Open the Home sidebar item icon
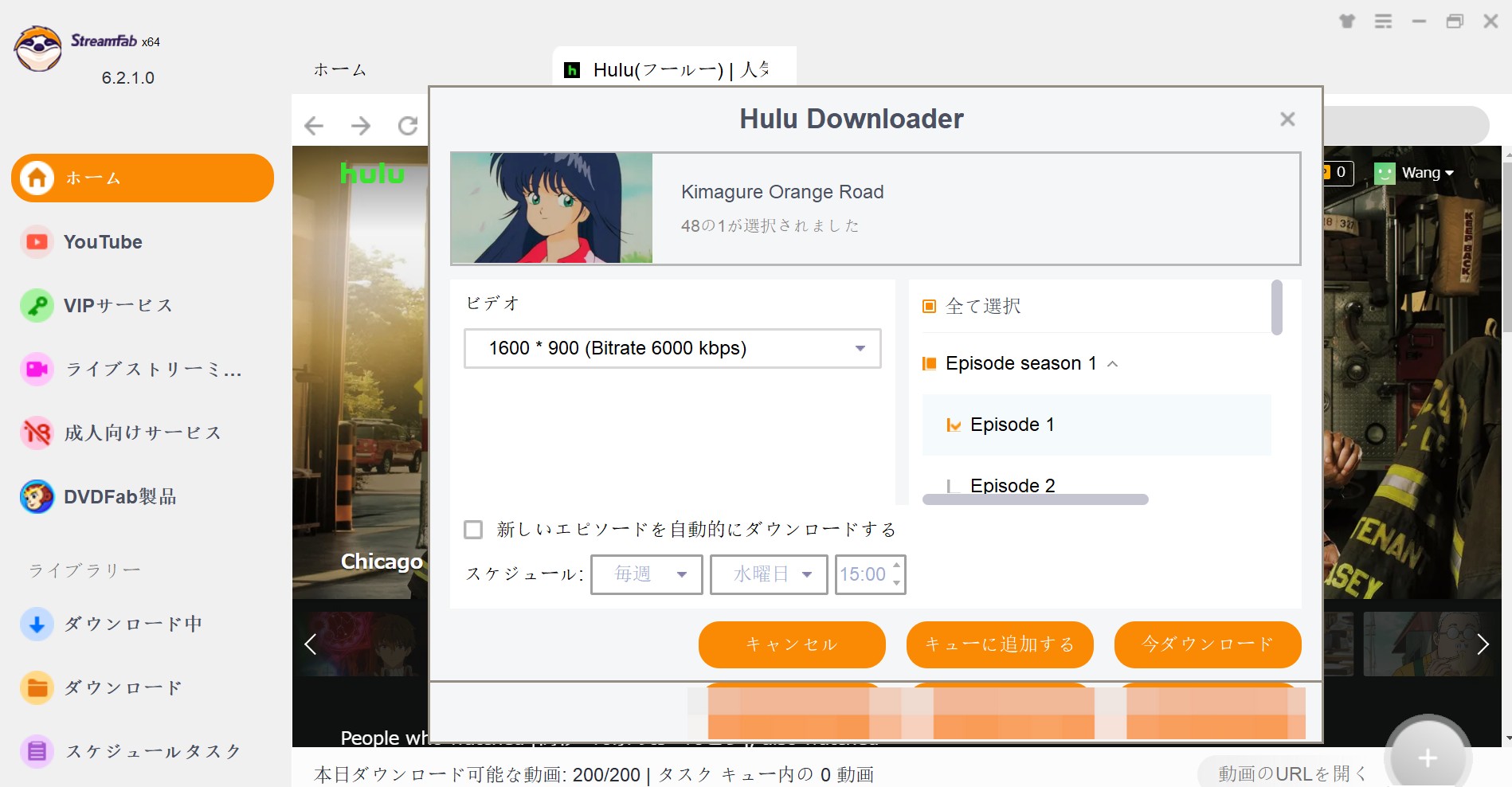Screen dimensions: 1512x787 (37, 178)
